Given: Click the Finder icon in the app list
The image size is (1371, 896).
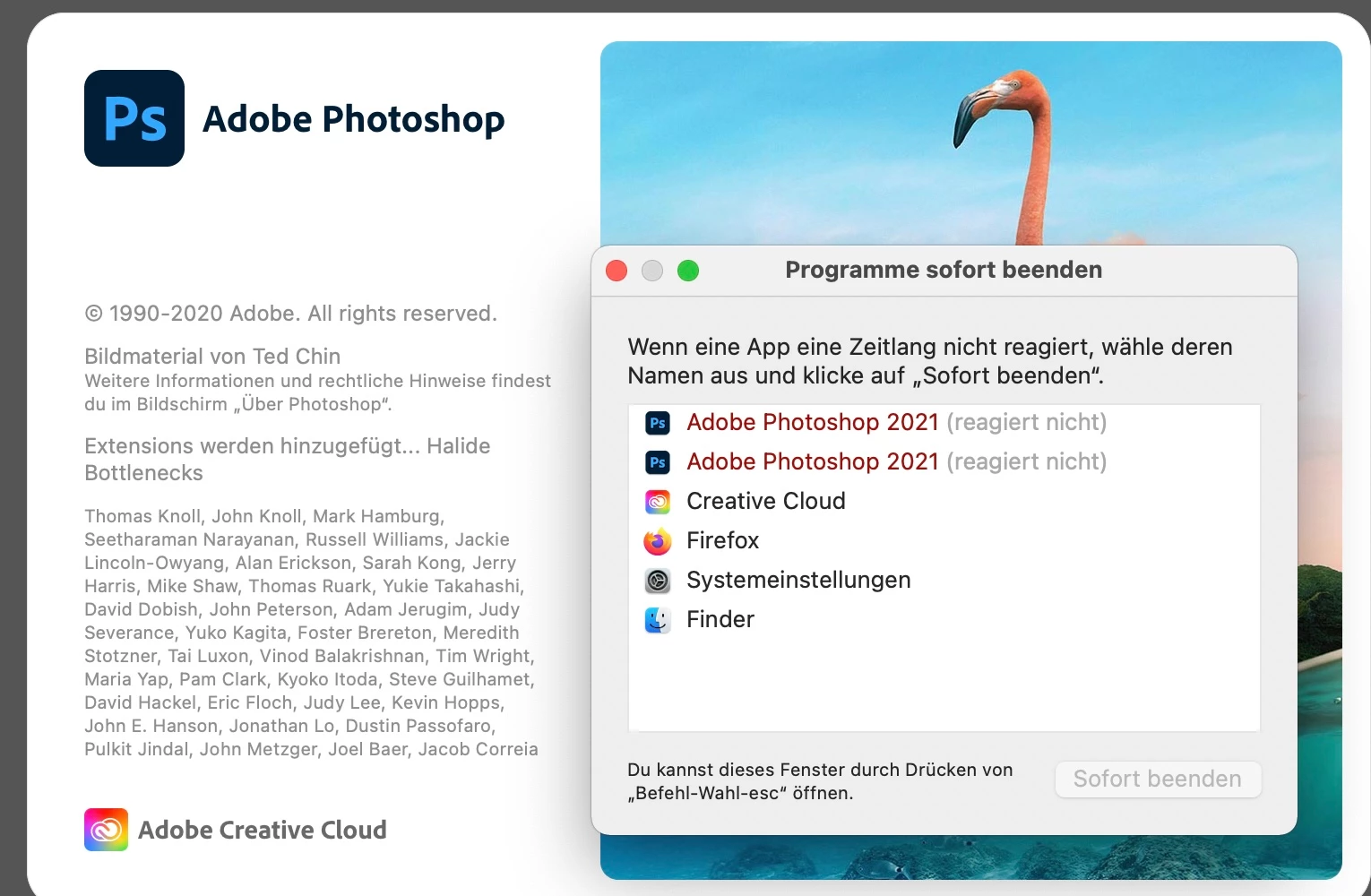Looking at the screenshot, I should coord(658,620).
